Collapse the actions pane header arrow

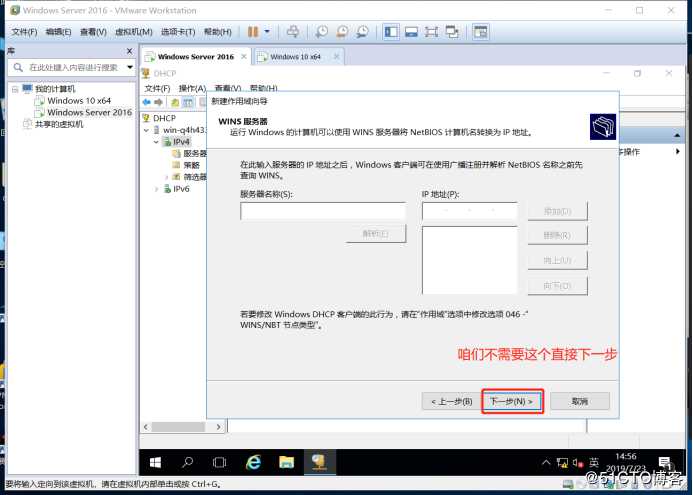click(x=677, y=135)
